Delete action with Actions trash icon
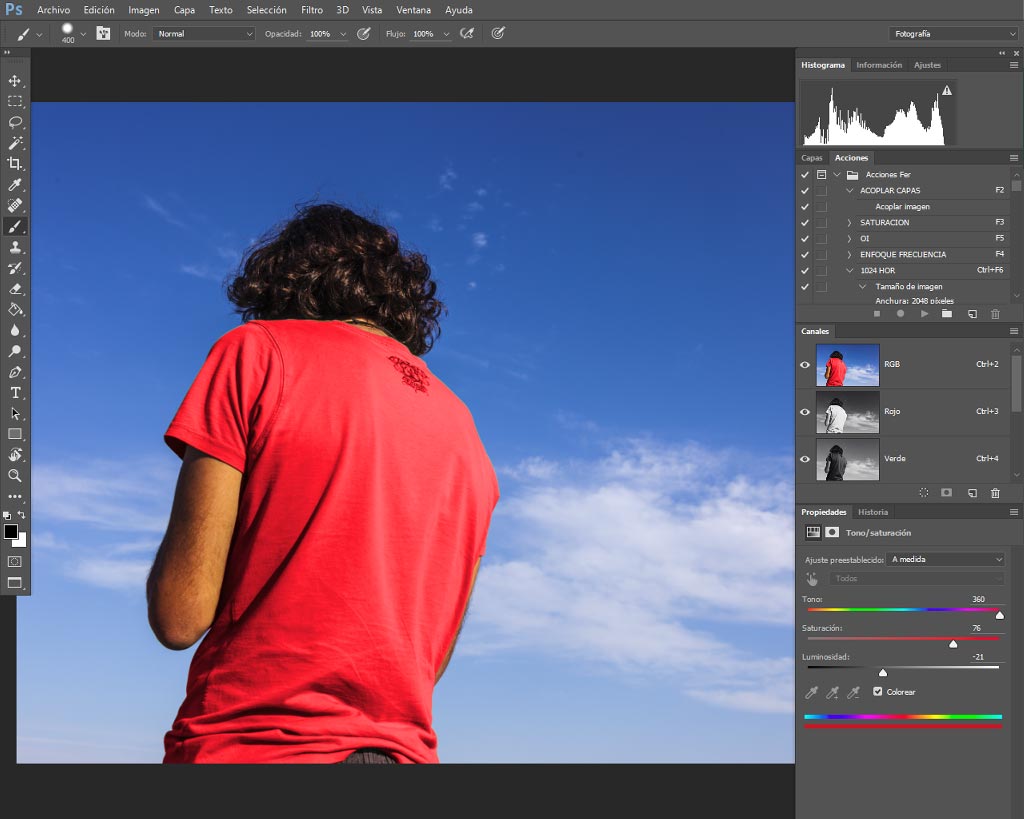 [x=995, y=314]
